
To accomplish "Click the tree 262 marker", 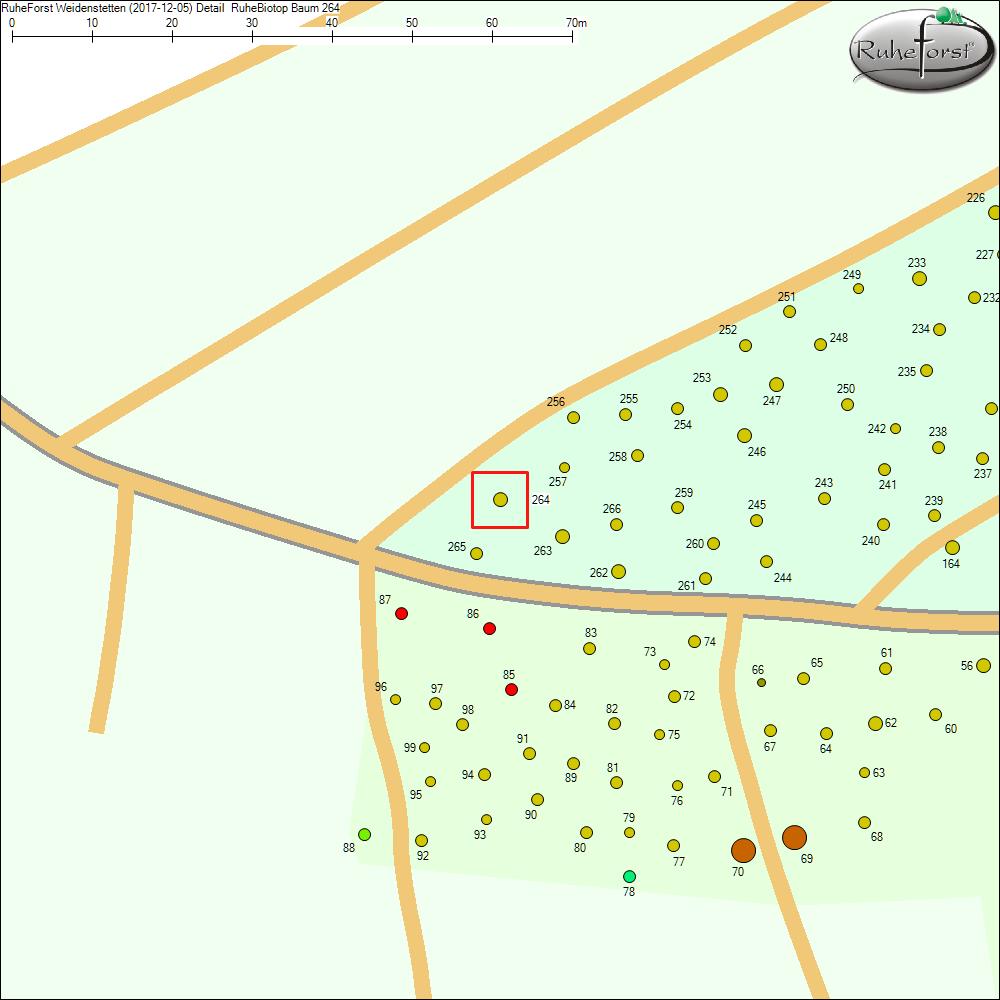I will click(x=618, y=571).
